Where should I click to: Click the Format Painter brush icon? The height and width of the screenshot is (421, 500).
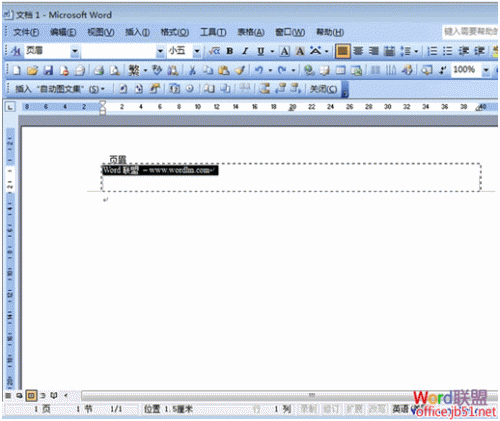click(x=240, y=70)
